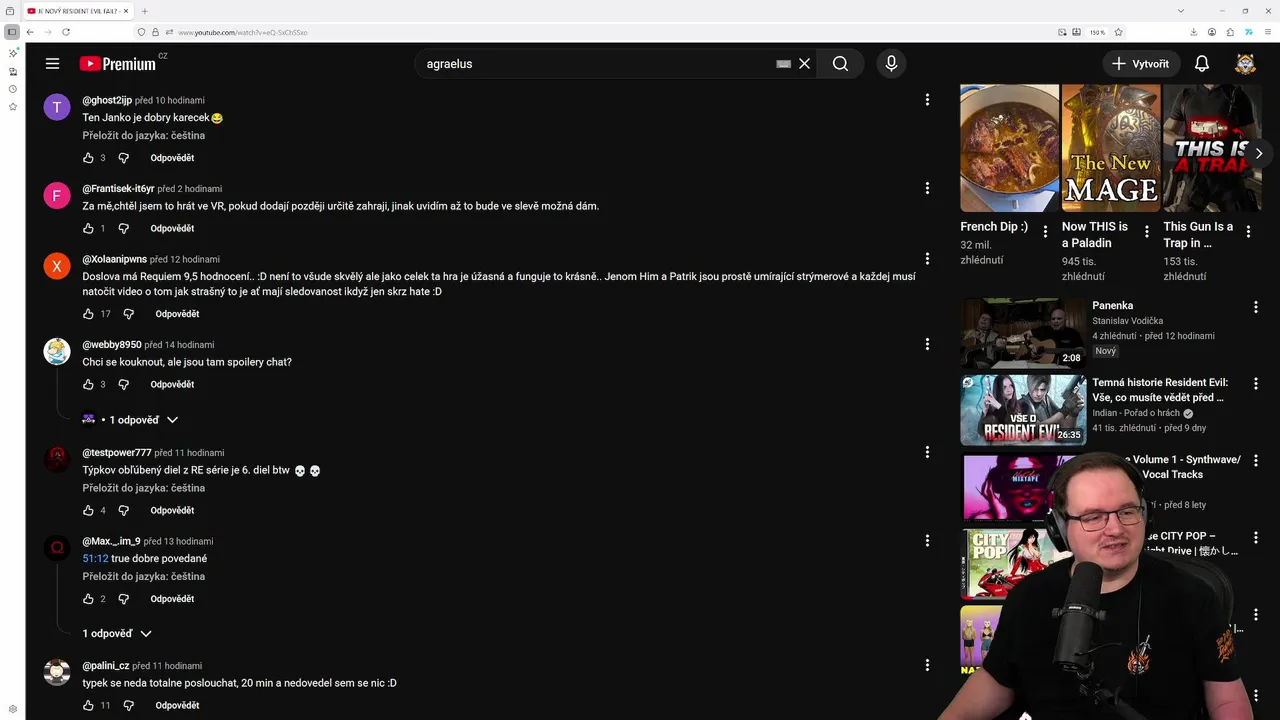Open the account avatar menu
Viewport: 1280px width, 720px height.
pos(1245,64)
